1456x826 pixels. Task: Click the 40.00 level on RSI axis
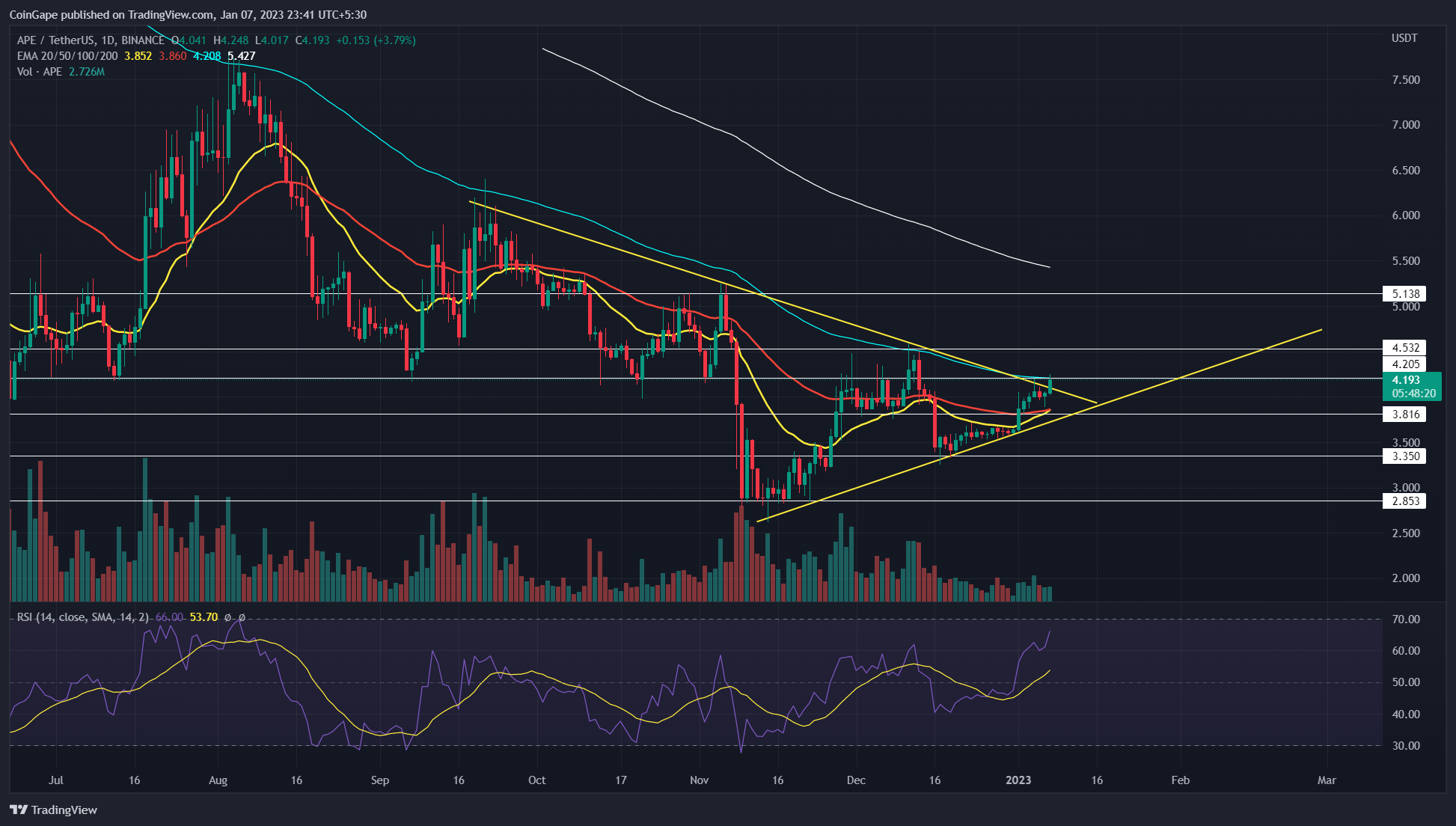[1405, 715]
